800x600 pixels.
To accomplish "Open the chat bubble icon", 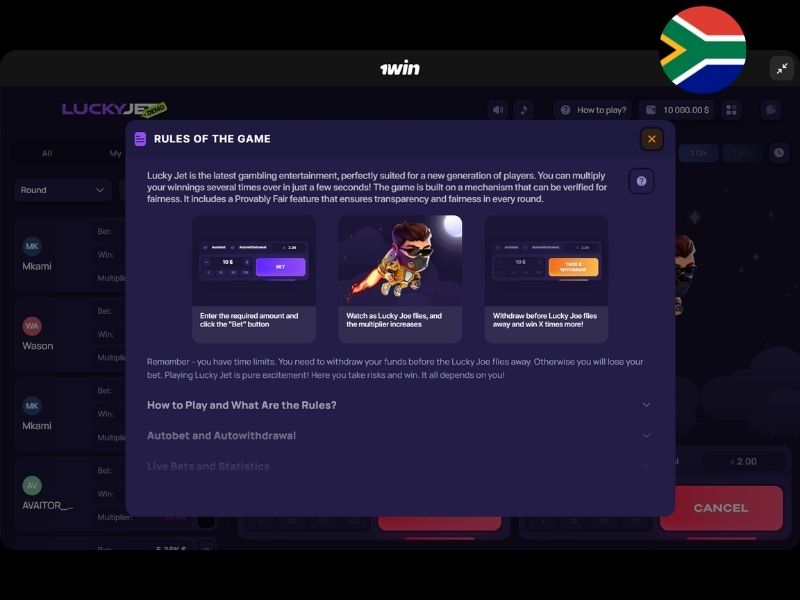I will [771, 110].
